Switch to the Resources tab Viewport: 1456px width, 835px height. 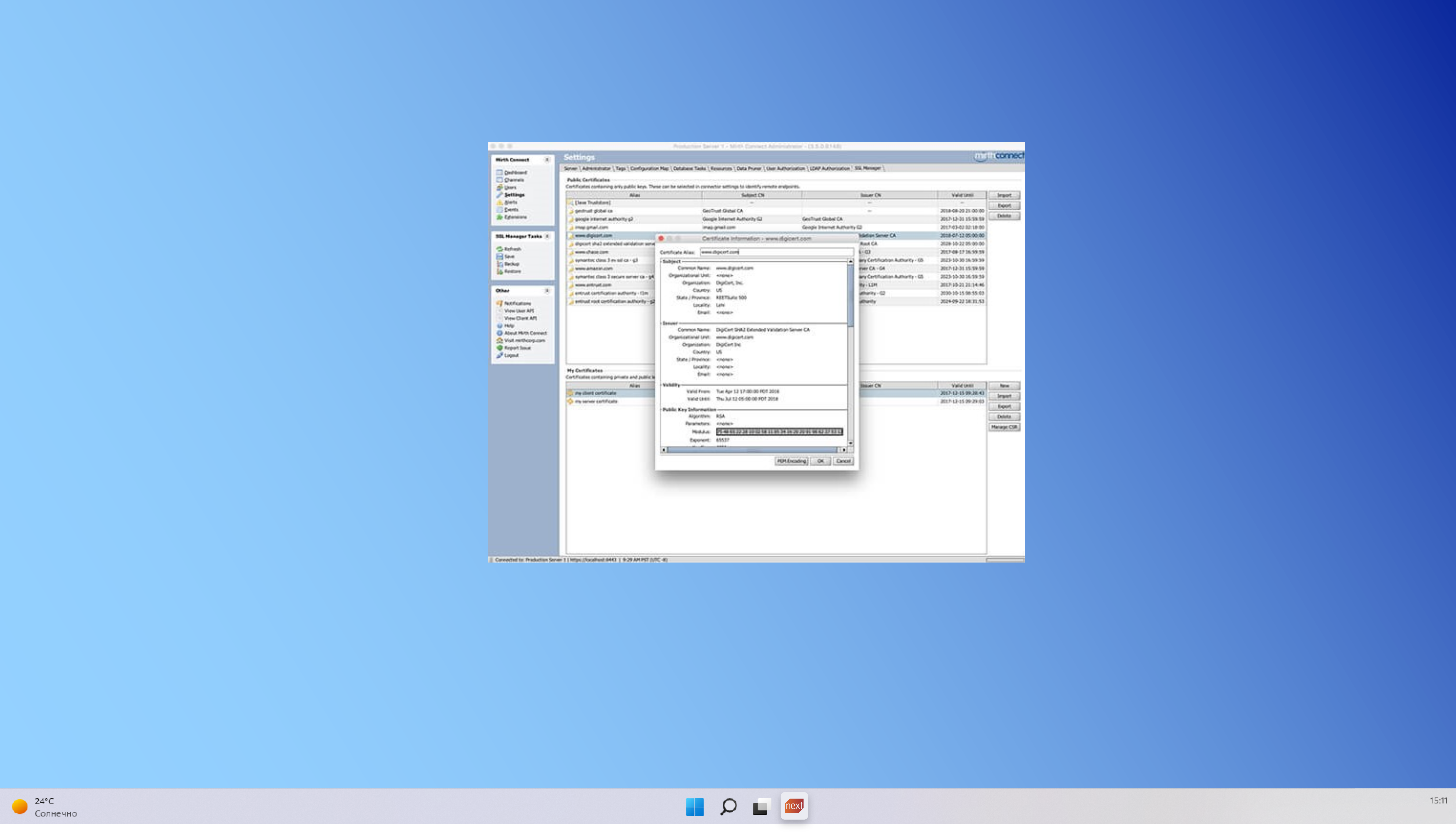[x=721, y=169]
